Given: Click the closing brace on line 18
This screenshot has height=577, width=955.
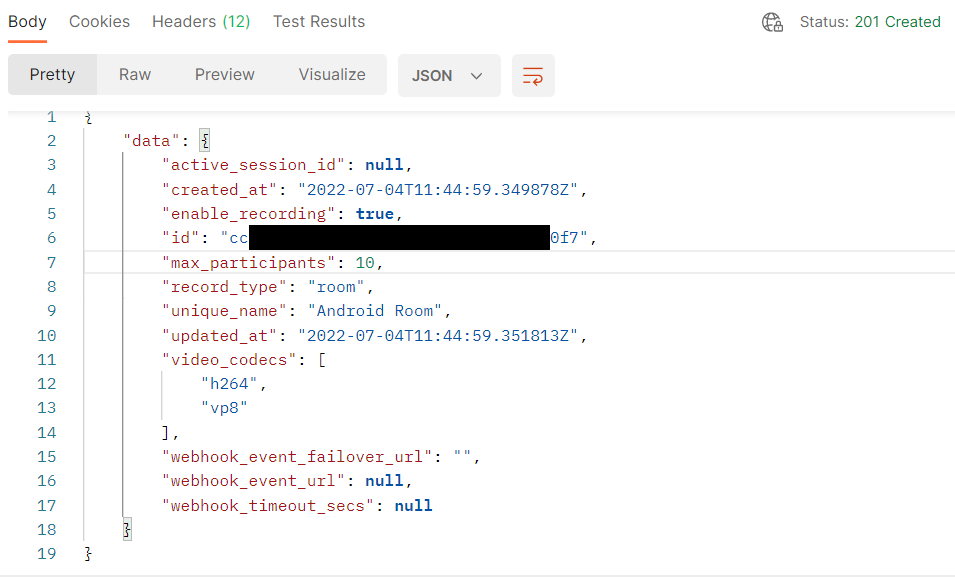Looking at the screenshot, I should [127, 529].
